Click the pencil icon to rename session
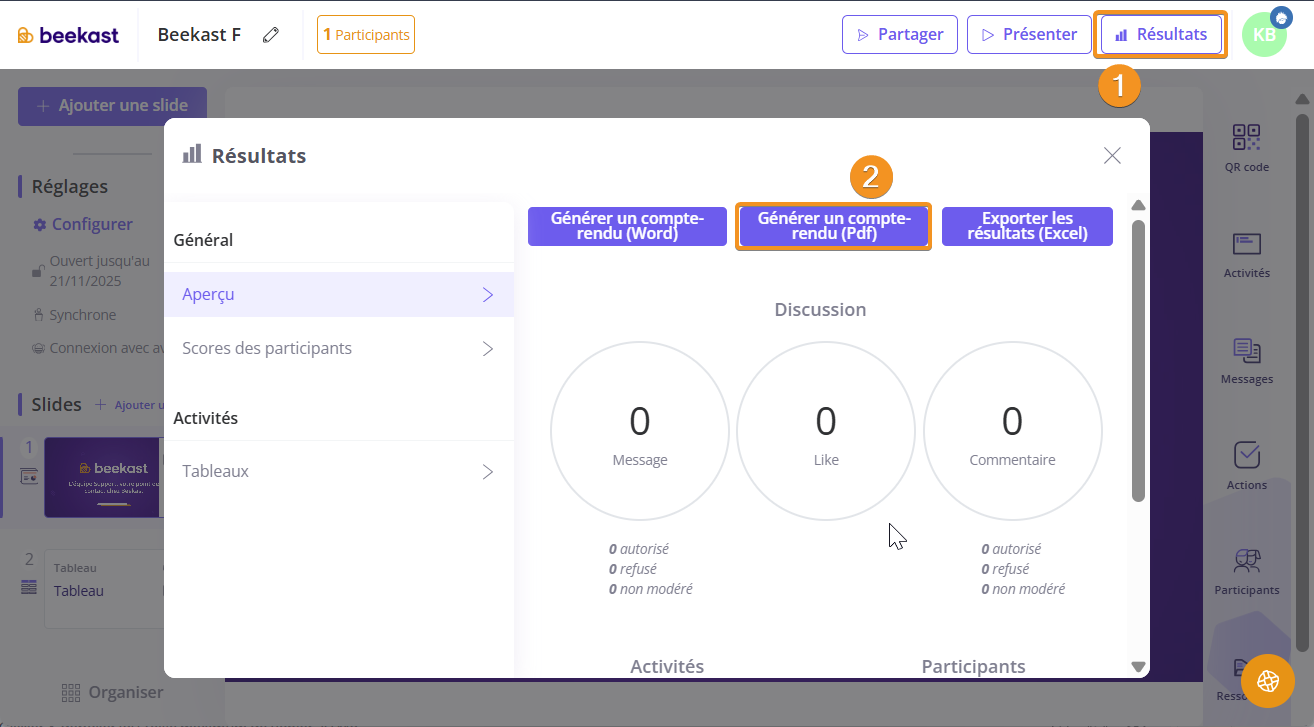This screenshot has width=1314, height=727. (x=270, y=35)
